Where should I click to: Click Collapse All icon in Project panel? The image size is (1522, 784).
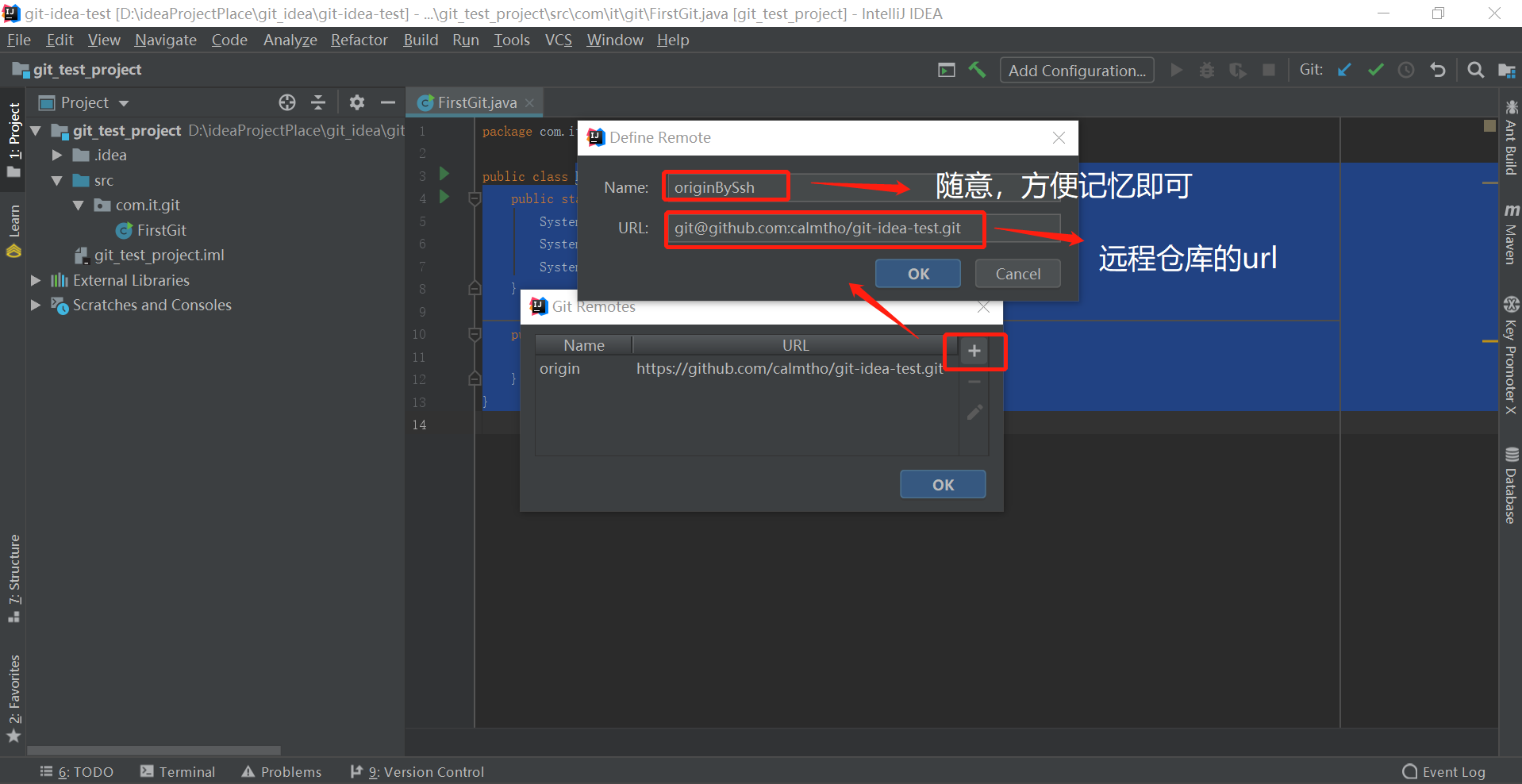[318, 102]
